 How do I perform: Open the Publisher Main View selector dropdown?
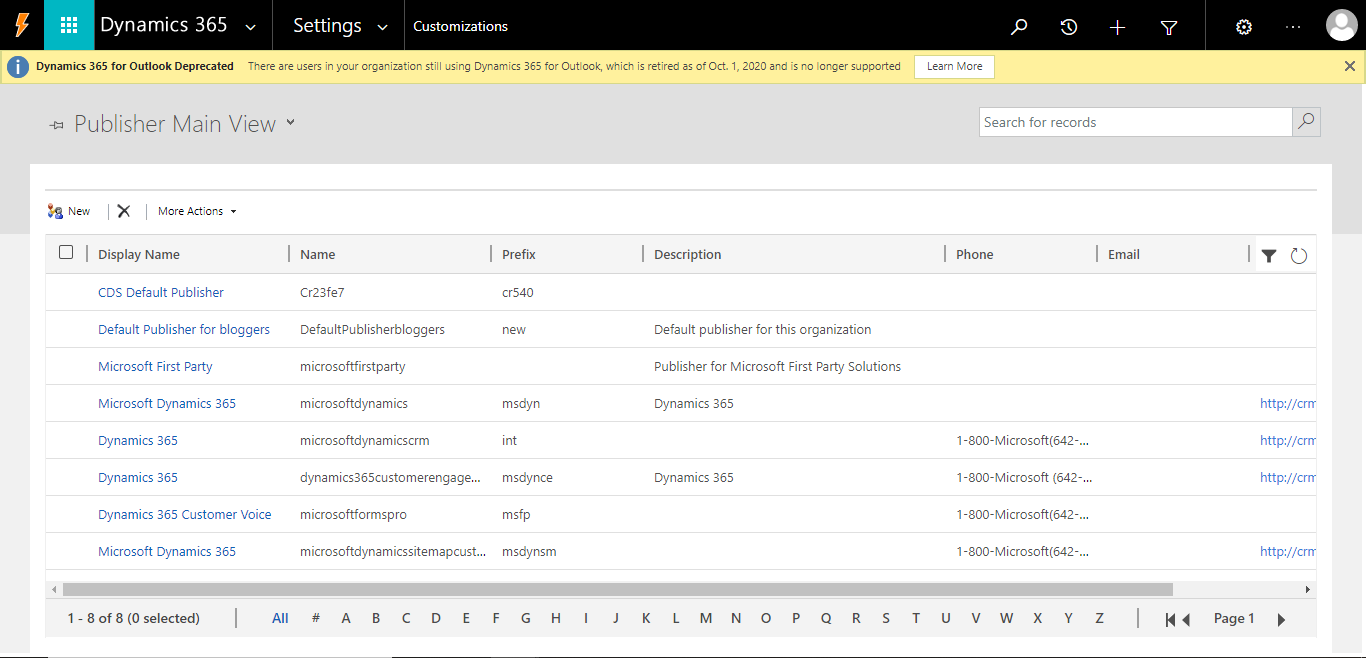click(x=291, y=122)
